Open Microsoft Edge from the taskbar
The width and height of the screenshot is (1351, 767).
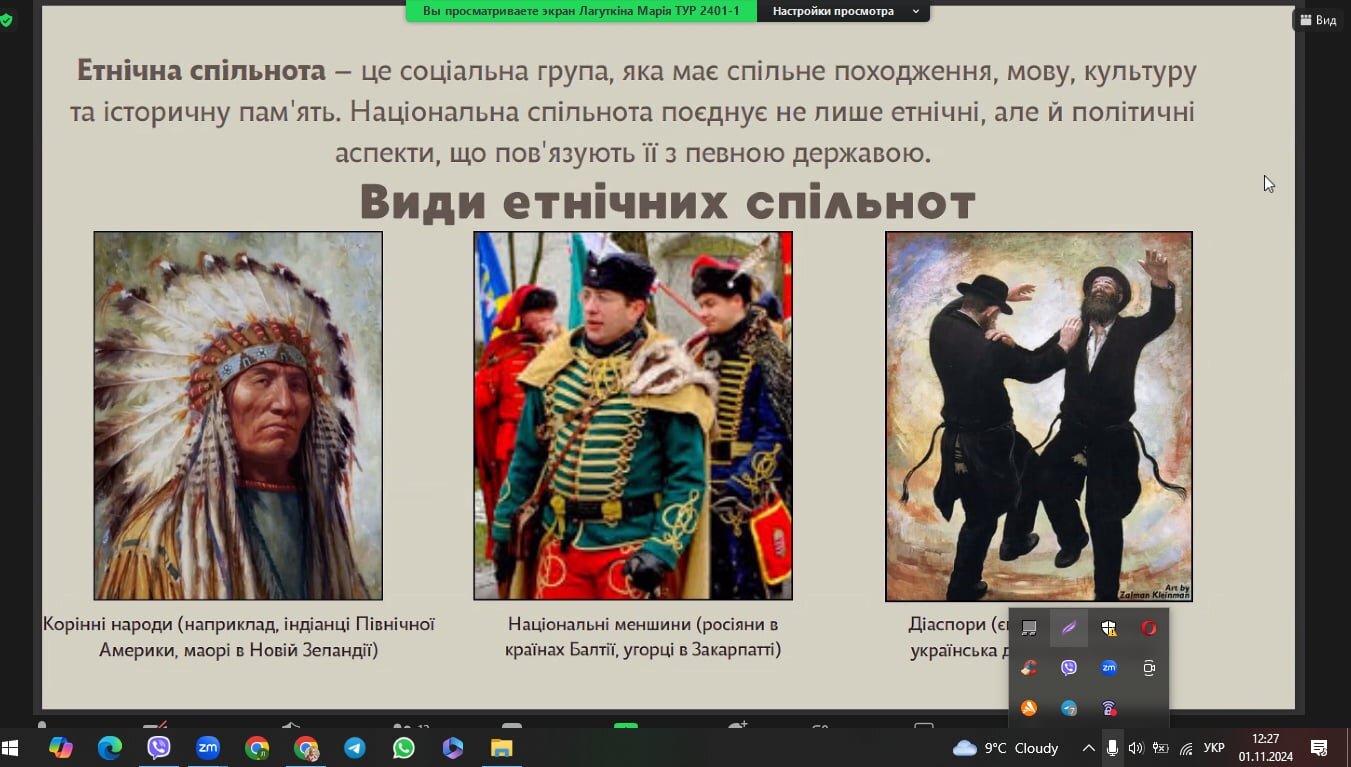[x=109, y=748]
